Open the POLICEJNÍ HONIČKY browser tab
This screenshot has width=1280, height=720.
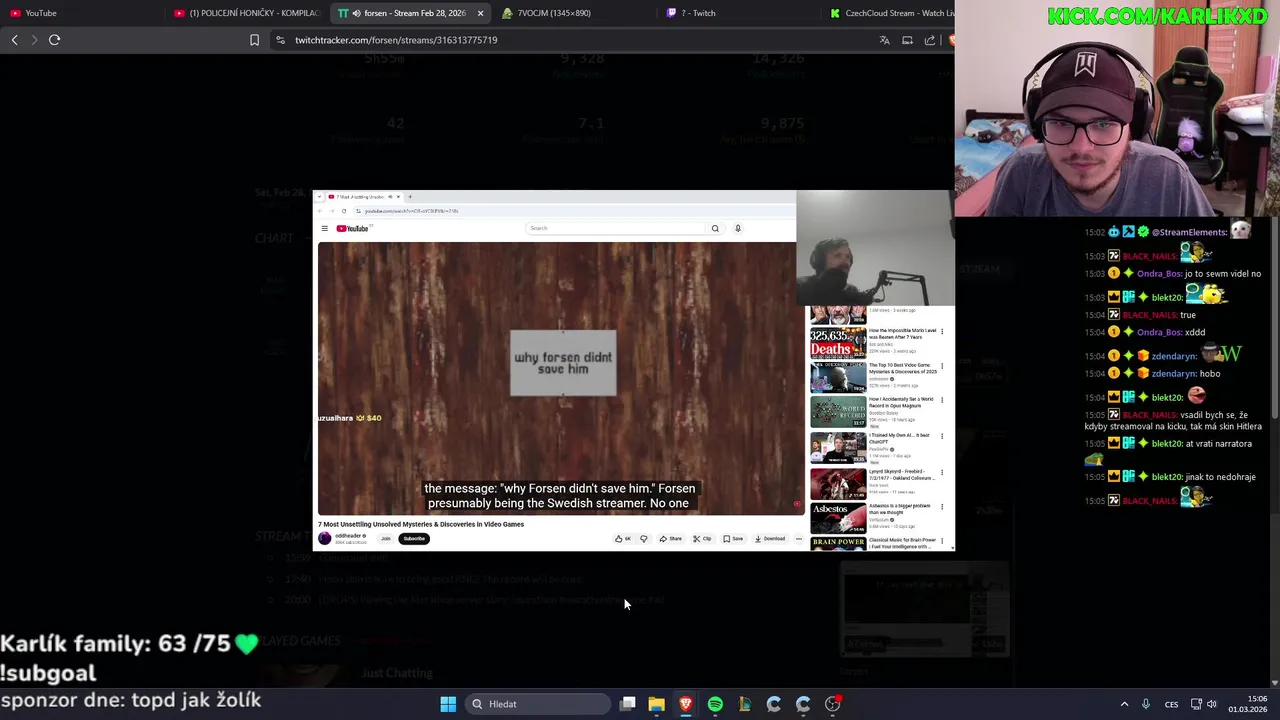245,13
